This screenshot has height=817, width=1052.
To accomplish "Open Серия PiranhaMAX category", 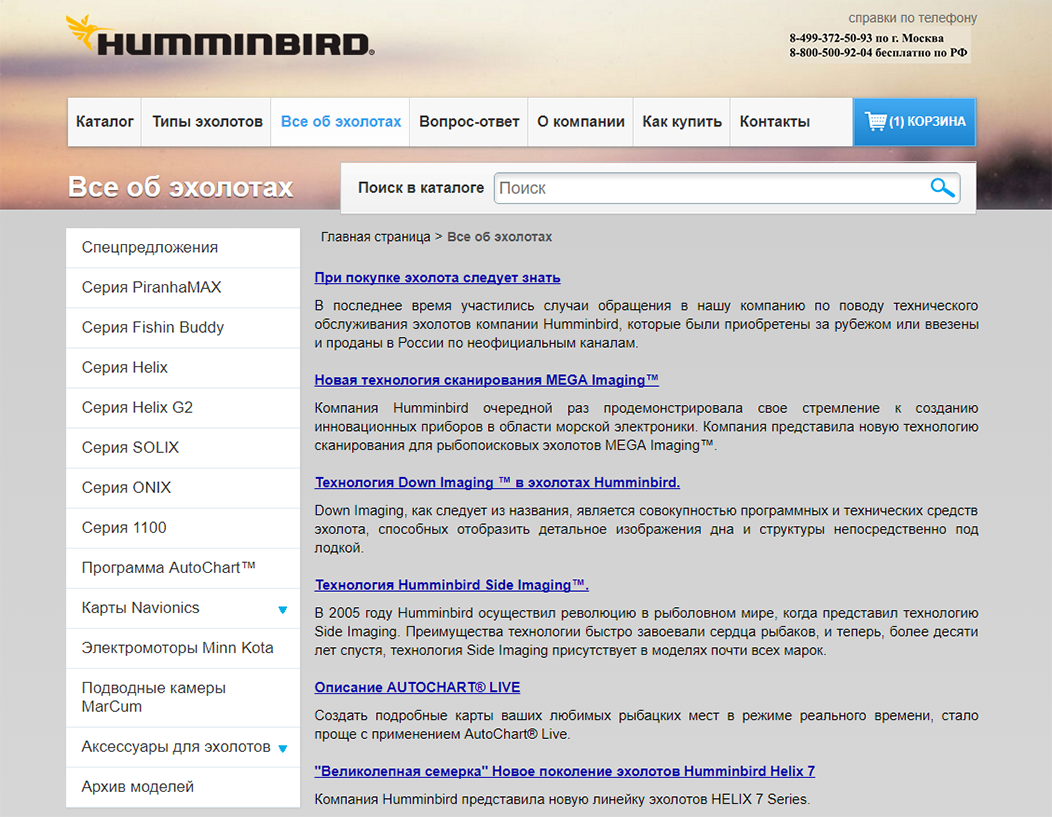I will click(x=183, y=288).
